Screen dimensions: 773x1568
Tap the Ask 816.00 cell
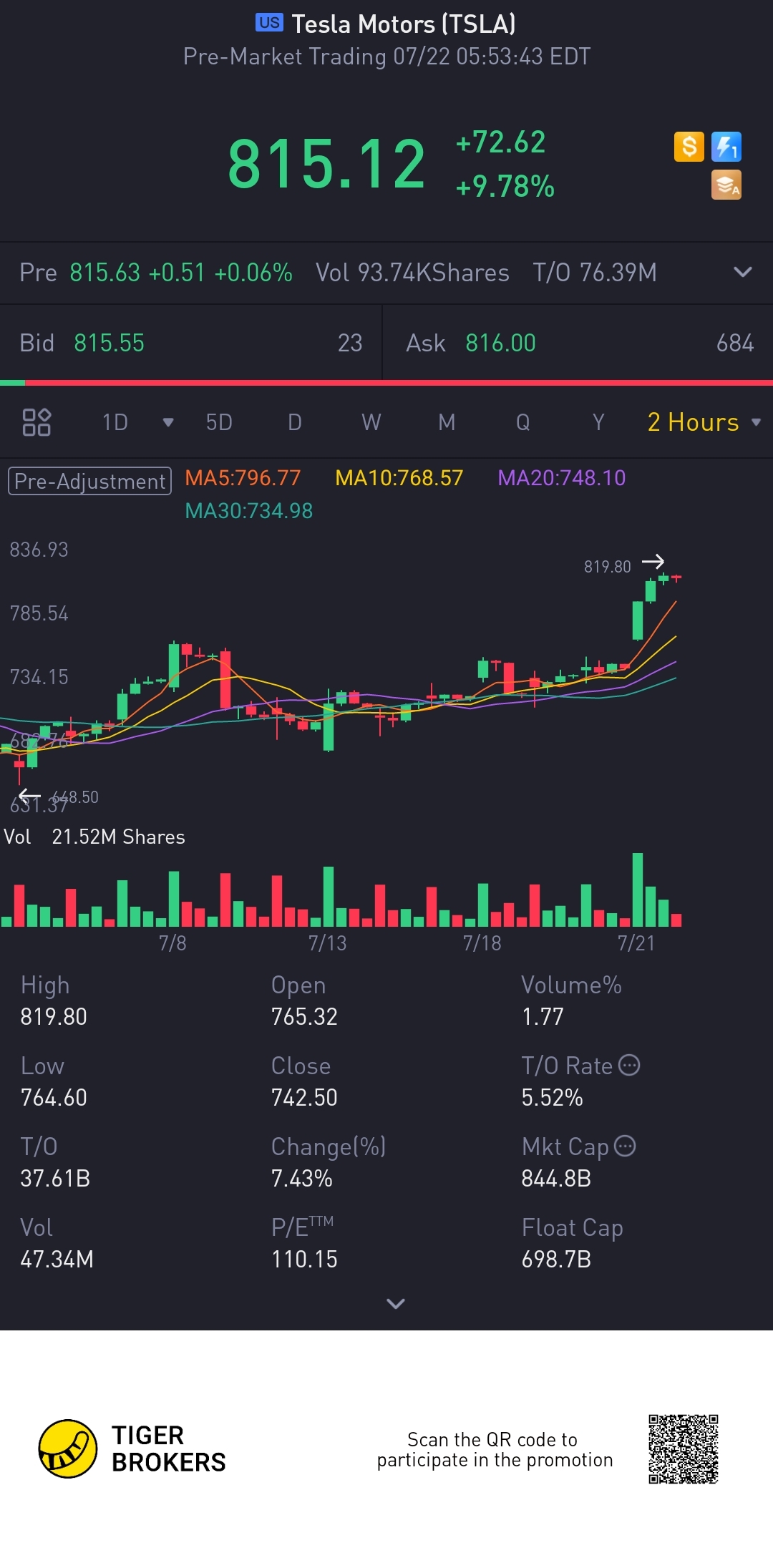point(578,343)
